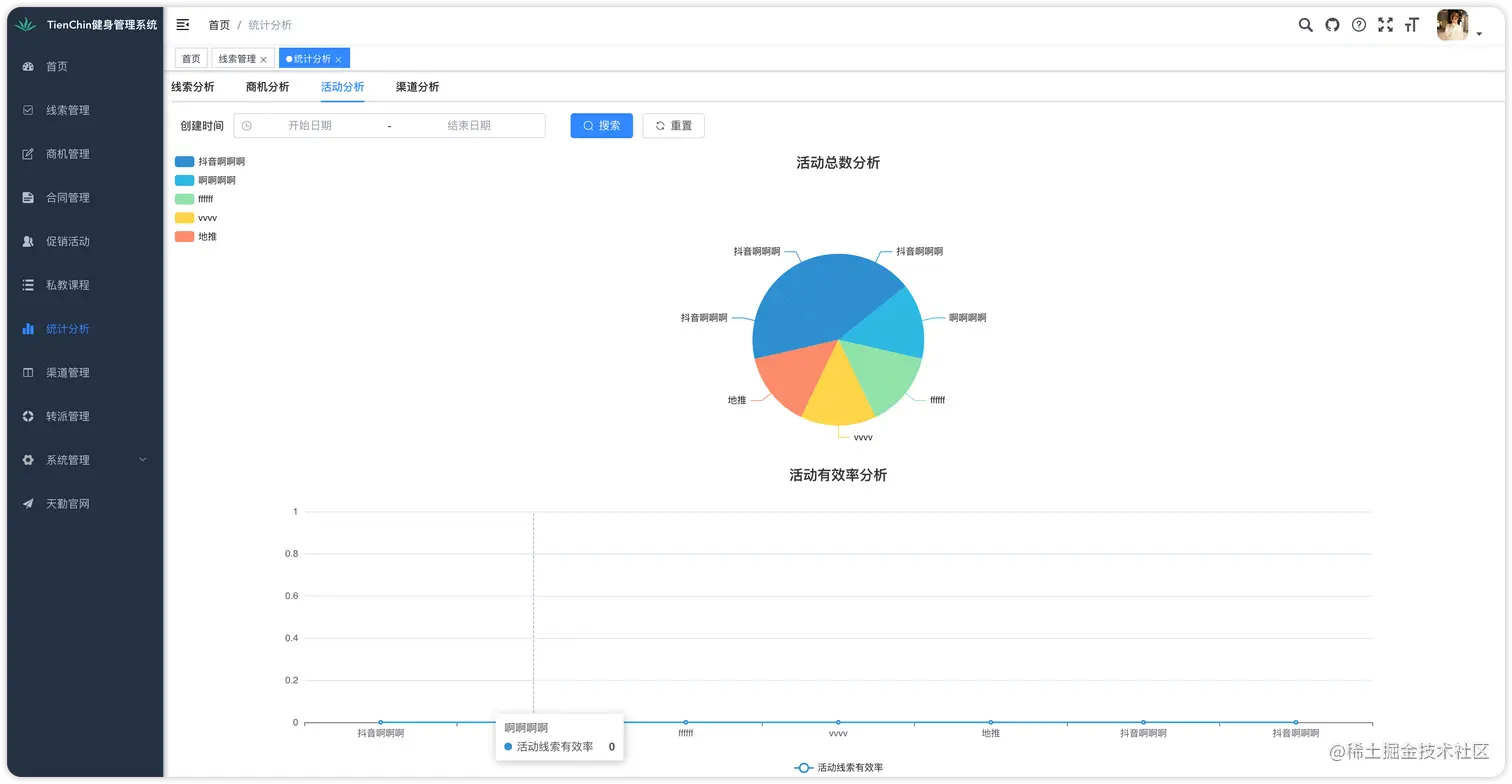
Task: Open the search magnifier in the top bar
Action: [x=1305, y=25]
